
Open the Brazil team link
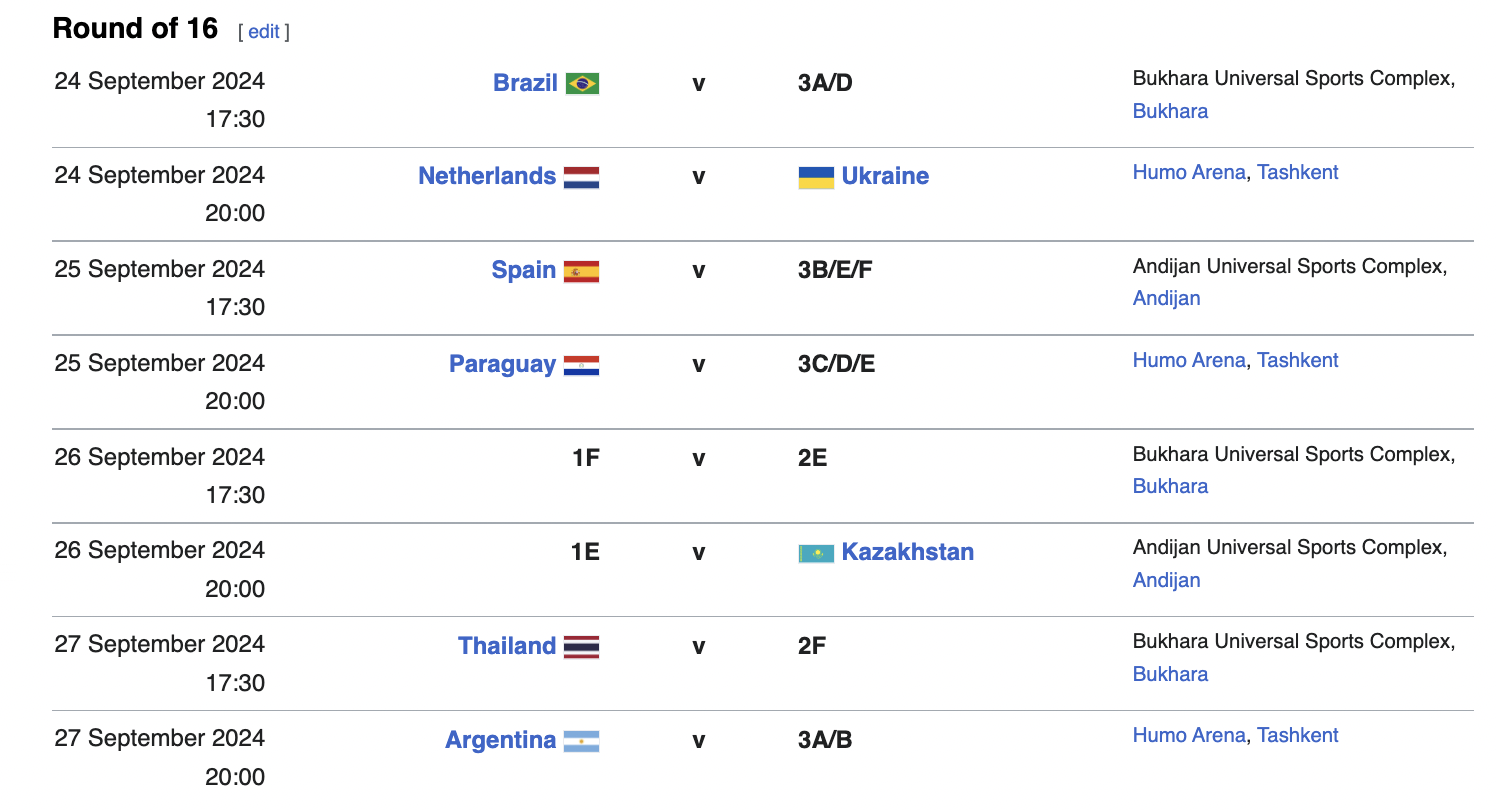pyautogui.click(x=525, y=83)
